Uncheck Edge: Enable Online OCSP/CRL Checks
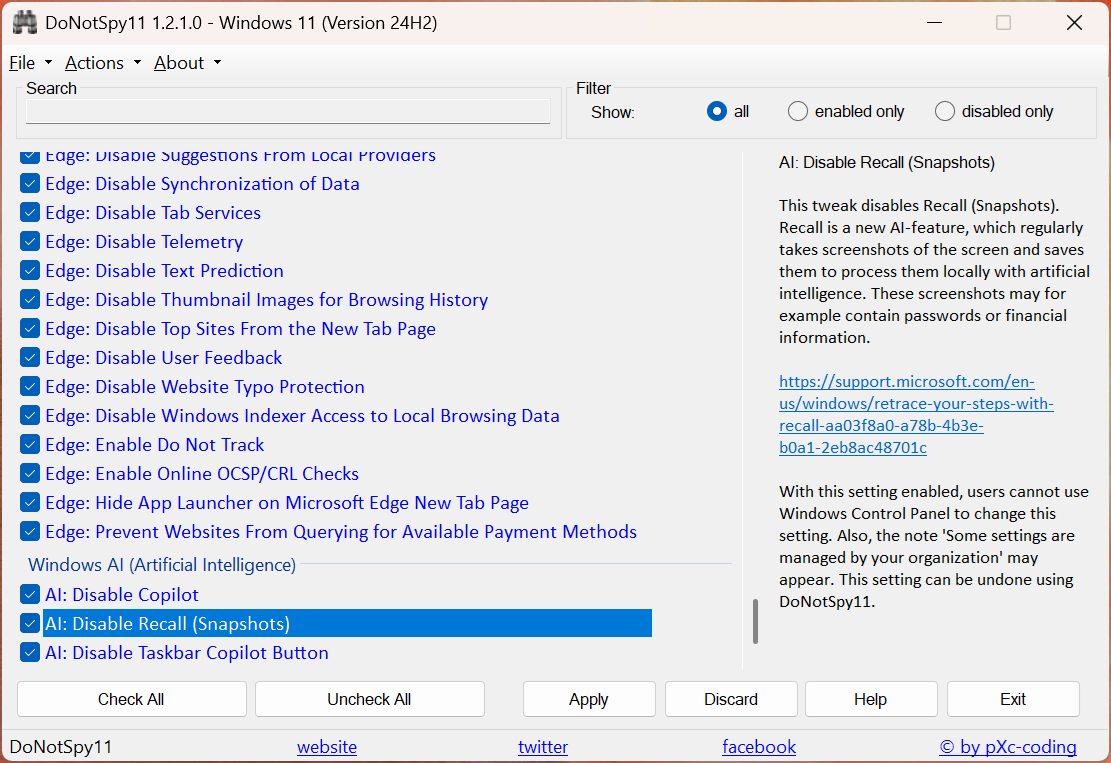The height and width of the screenshot is (763, 1111). click(30, 474)
